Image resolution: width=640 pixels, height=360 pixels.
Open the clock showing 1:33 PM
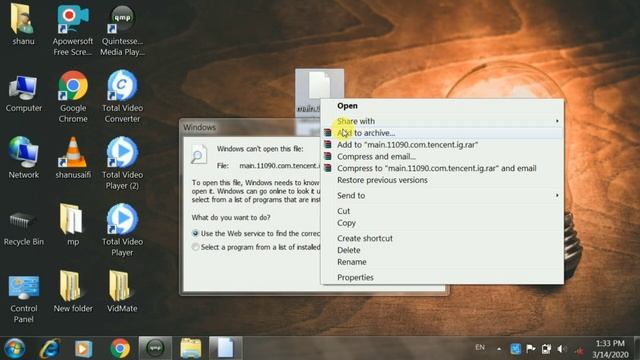(x=610, y=349)
